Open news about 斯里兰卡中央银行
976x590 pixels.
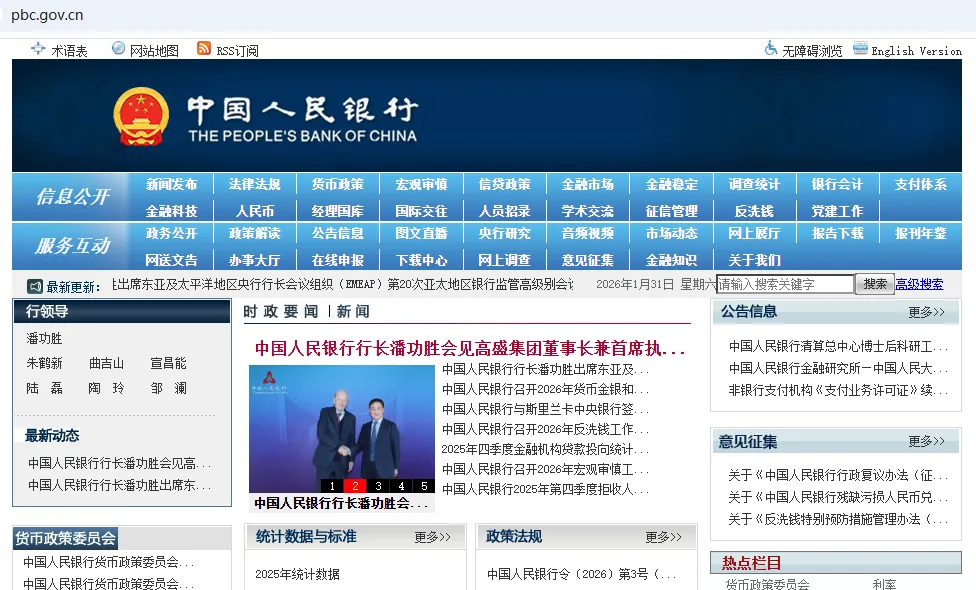point(545,409)
